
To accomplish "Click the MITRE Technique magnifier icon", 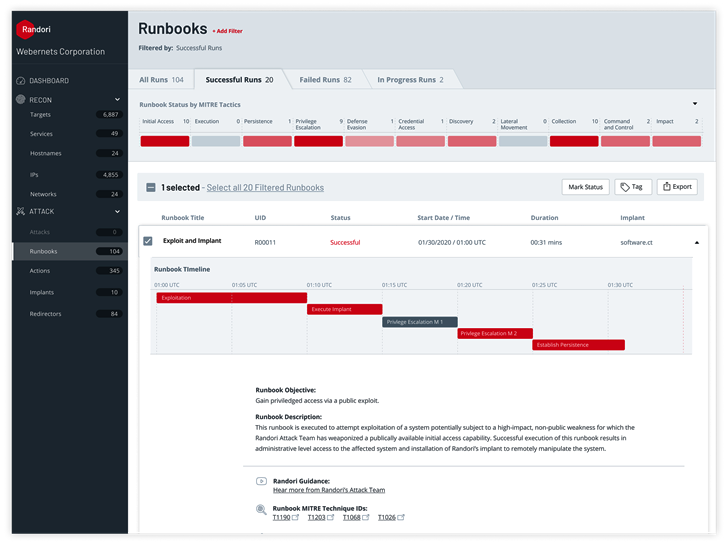I will pos(261,510).
